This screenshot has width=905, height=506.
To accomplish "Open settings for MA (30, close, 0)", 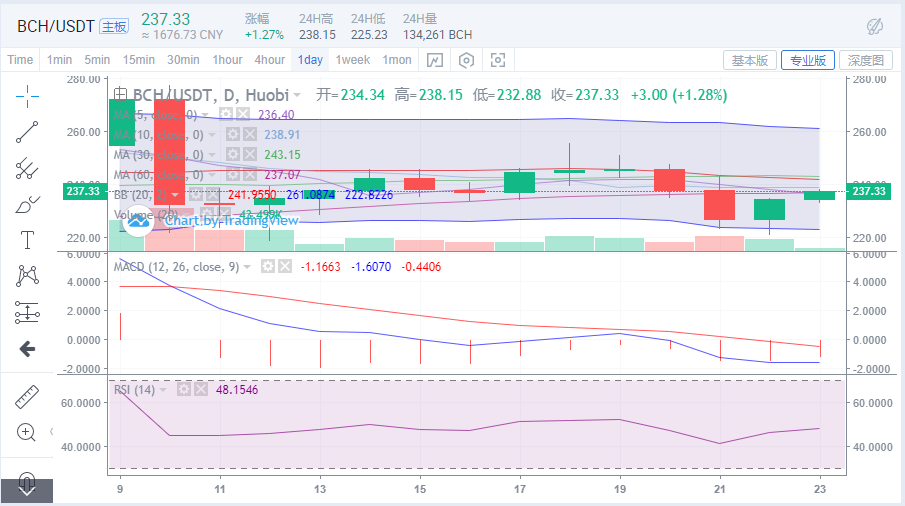I will point(232,155).
